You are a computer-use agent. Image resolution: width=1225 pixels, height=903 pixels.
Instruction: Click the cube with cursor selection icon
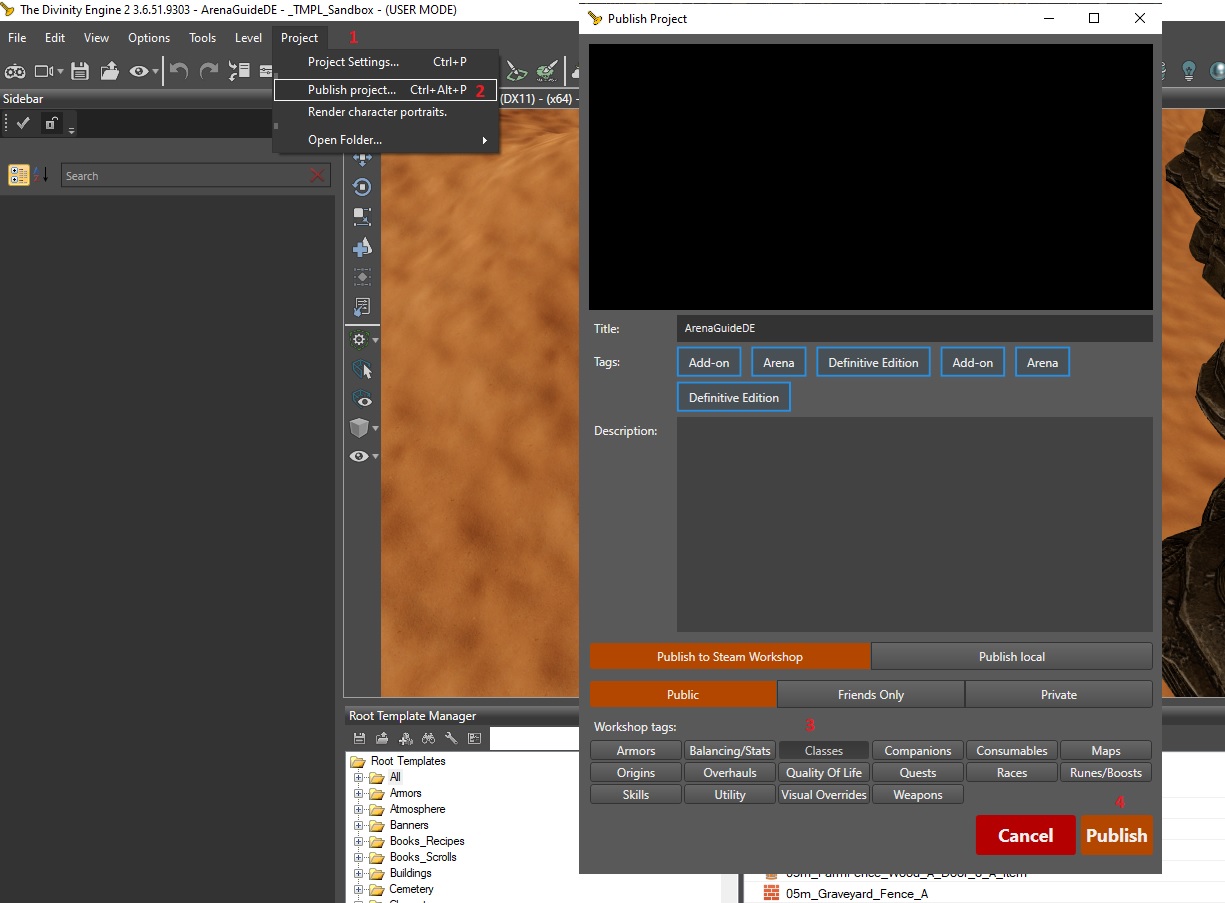pos(362,370)
